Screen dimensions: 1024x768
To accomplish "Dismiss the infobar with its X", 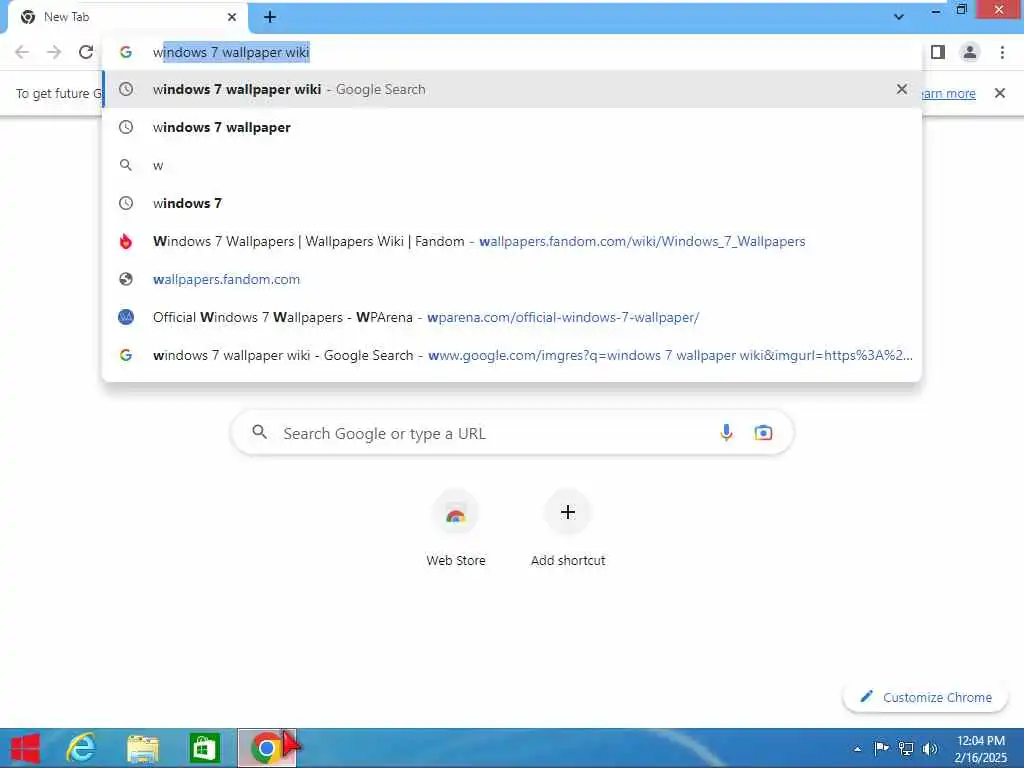I will [x=1000, y=93].
